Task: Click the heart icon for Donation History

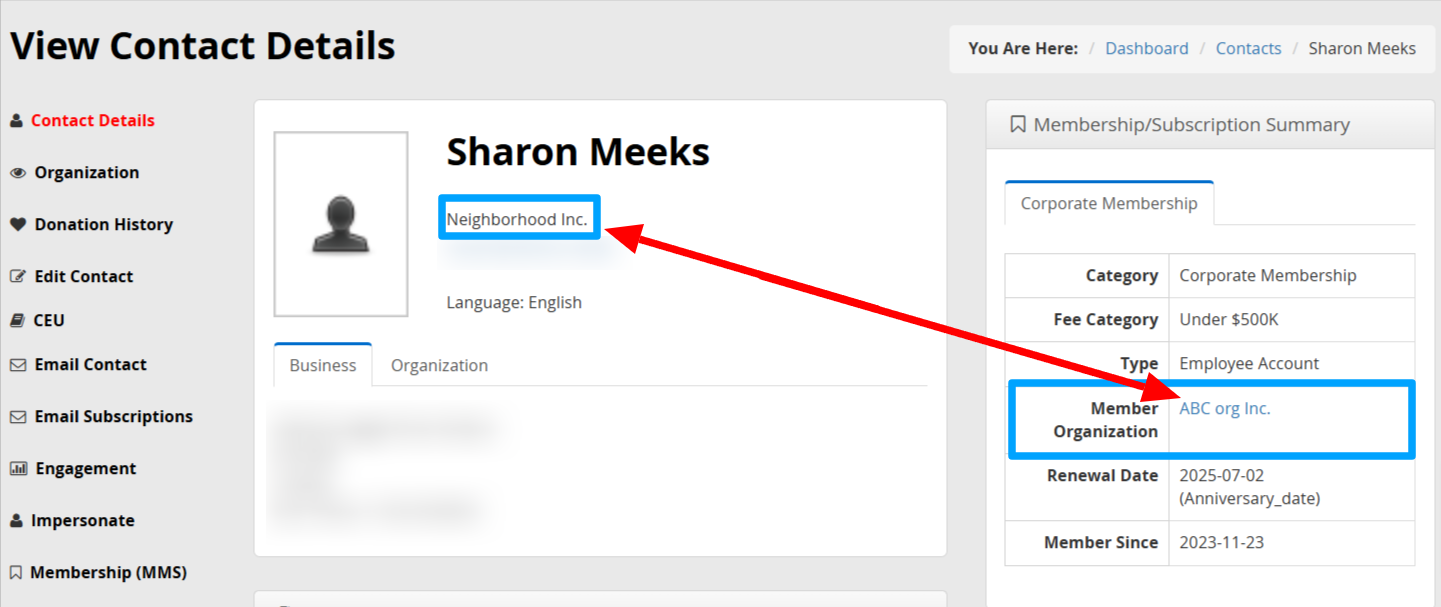Action: 17,225
